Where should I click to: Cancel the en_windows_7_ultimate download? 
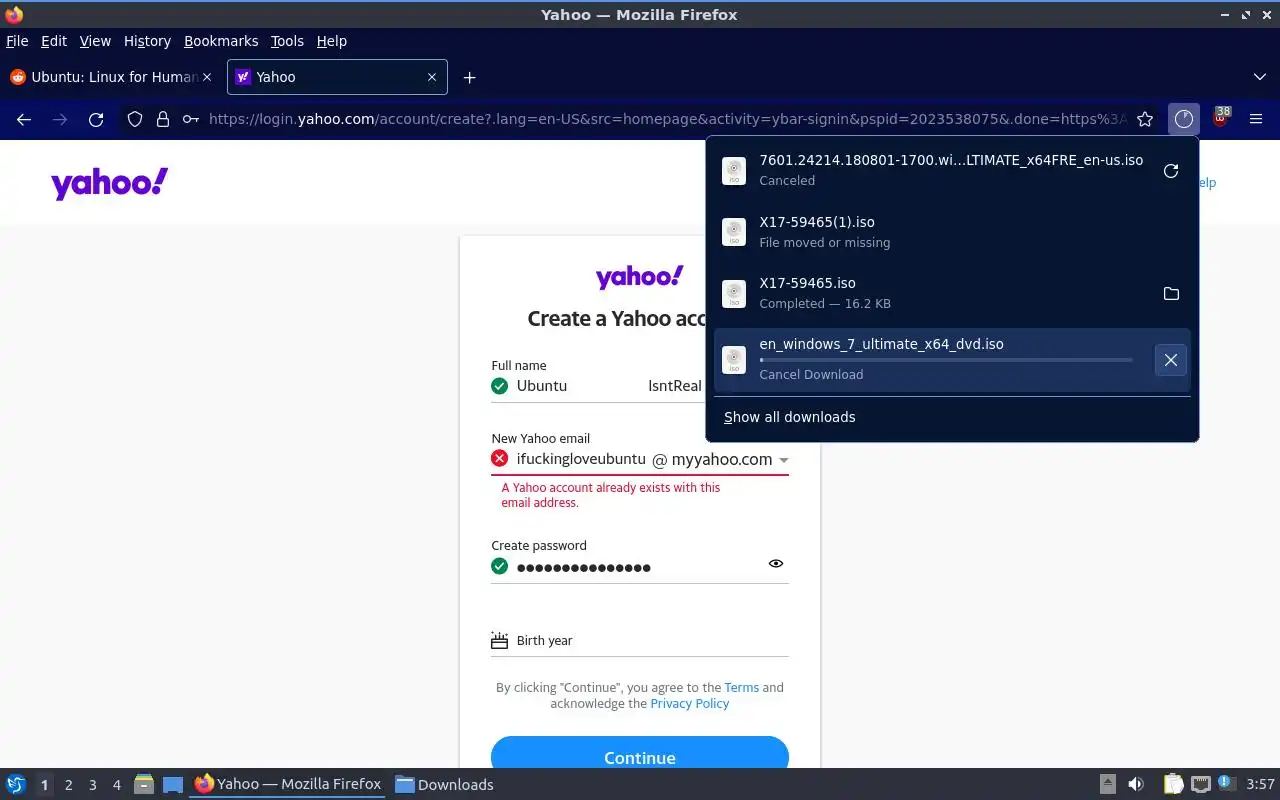[x=1171, y=359]
